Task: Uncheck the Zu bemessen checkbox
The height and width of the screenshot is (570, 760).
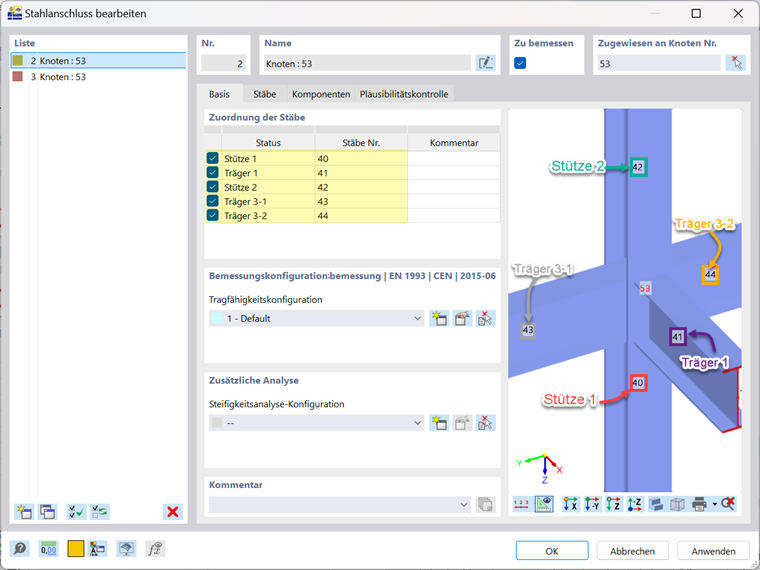Action: [x=520, y=63]
